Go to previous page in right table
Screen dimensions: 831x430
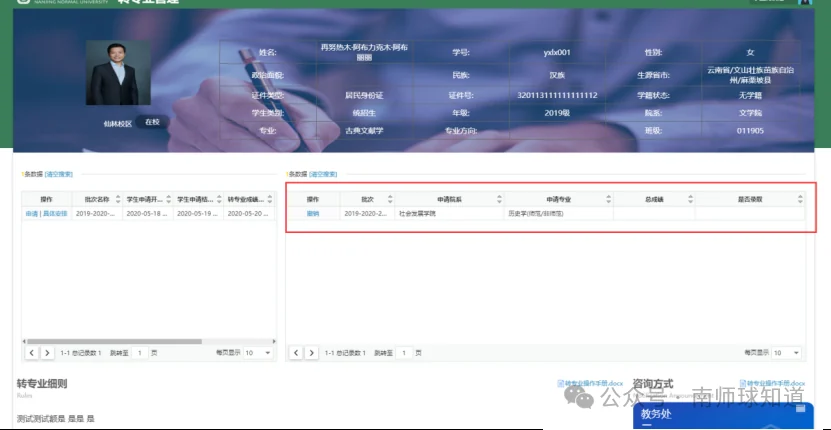pyautogui.click(x=296, y=353)
